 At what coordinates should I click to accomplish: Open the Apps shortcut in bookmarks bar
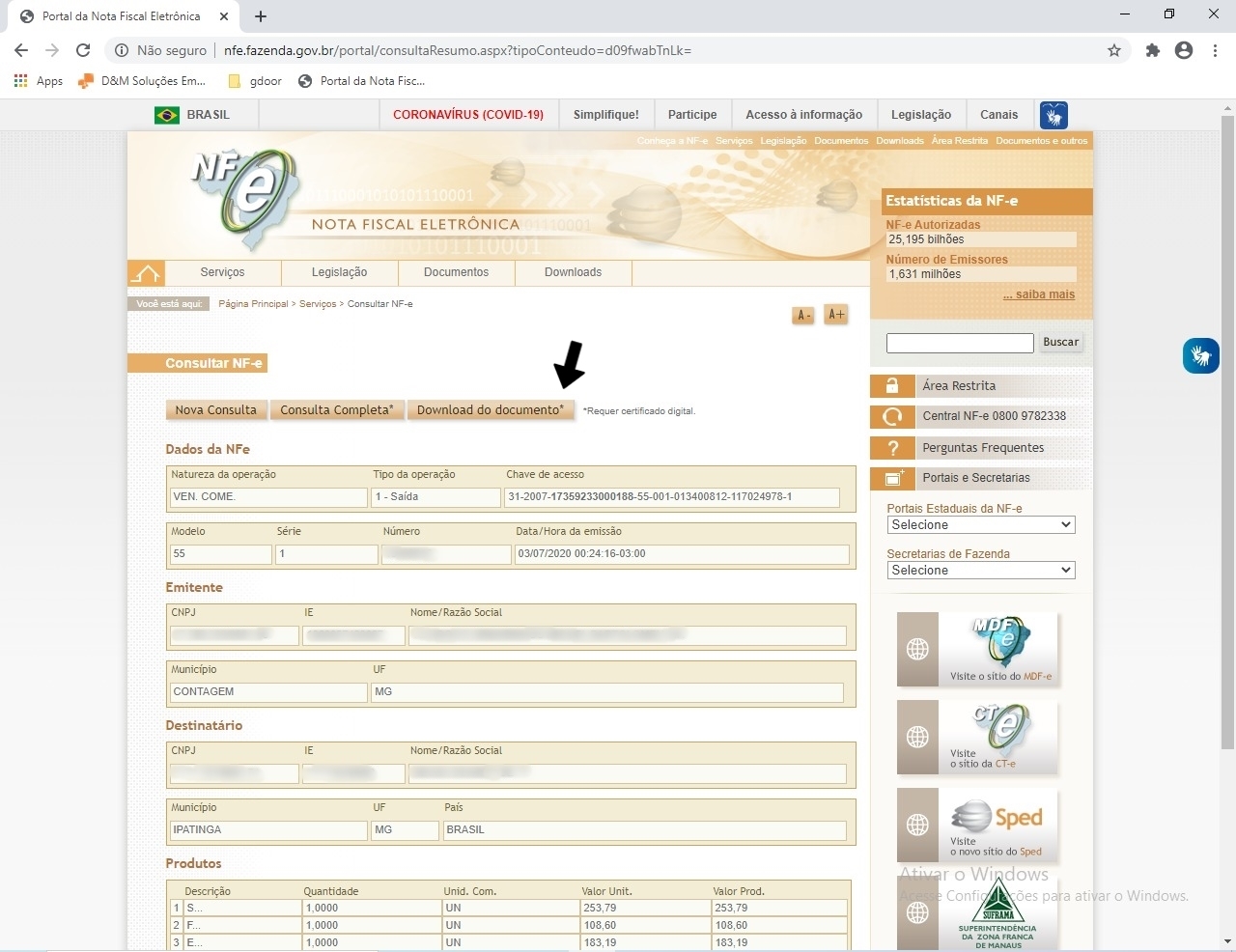point(39,81)
